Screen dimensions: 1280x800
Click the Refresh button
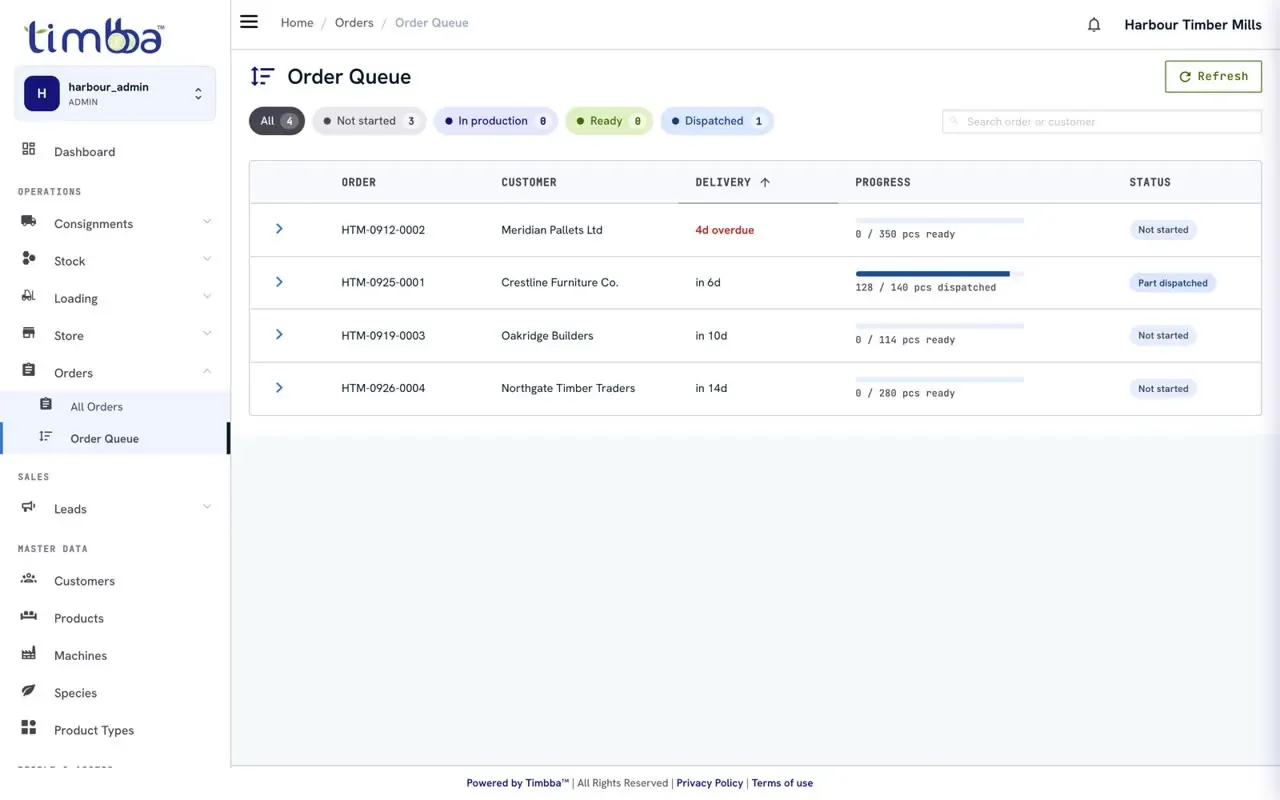point(1213,76)
